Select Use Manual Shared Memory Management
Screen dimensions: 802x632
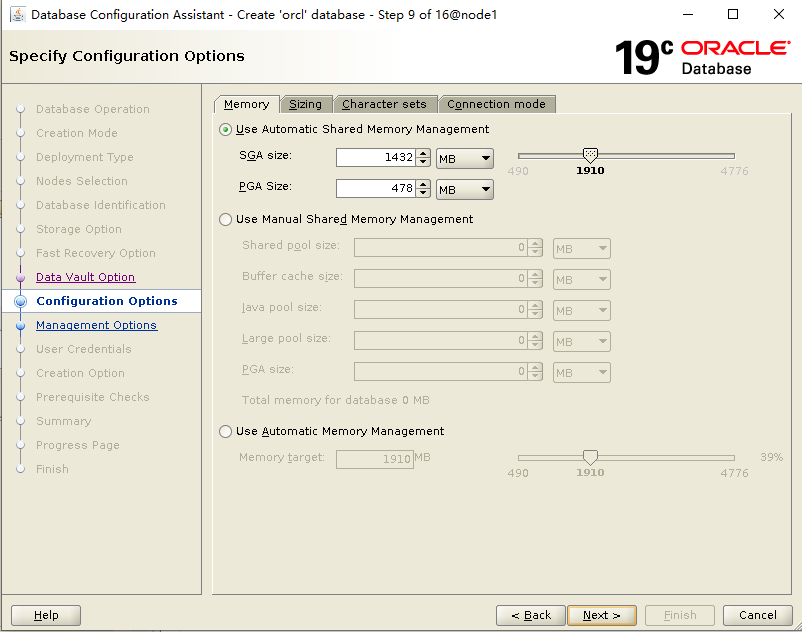225,219
